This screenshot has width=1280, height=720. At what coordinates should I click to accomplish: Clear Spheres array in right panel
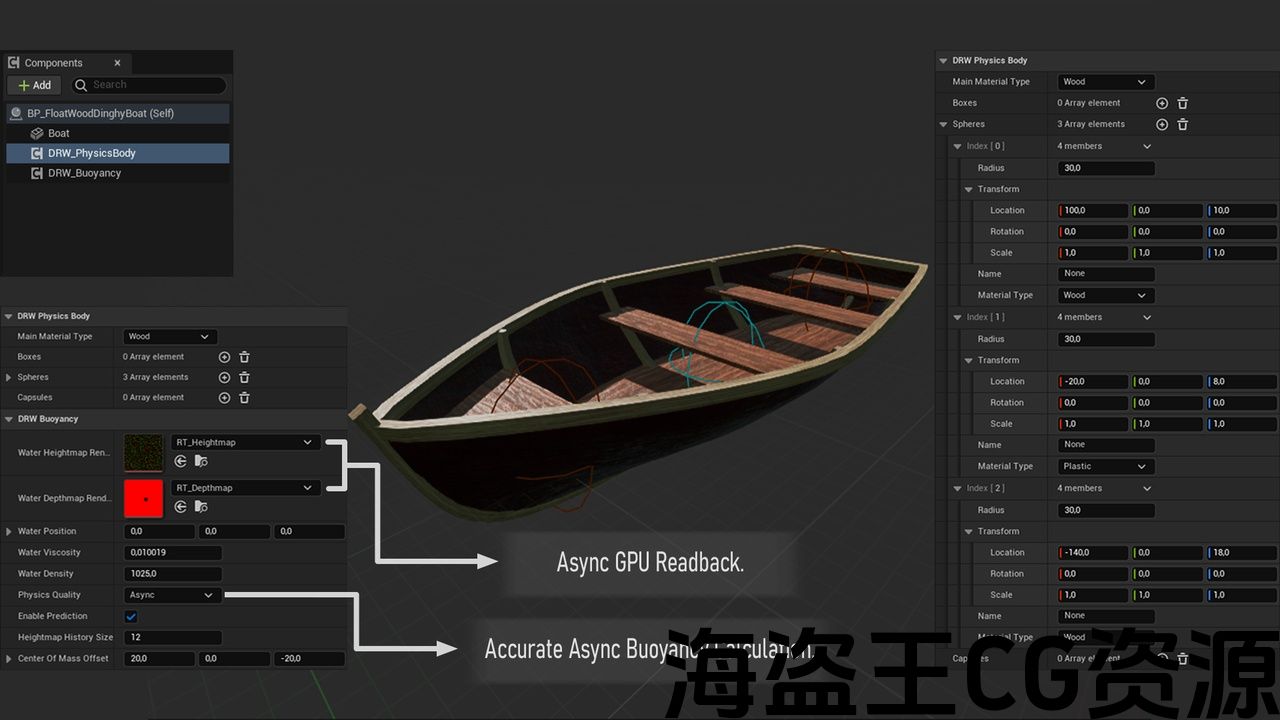pos(1183,125)
